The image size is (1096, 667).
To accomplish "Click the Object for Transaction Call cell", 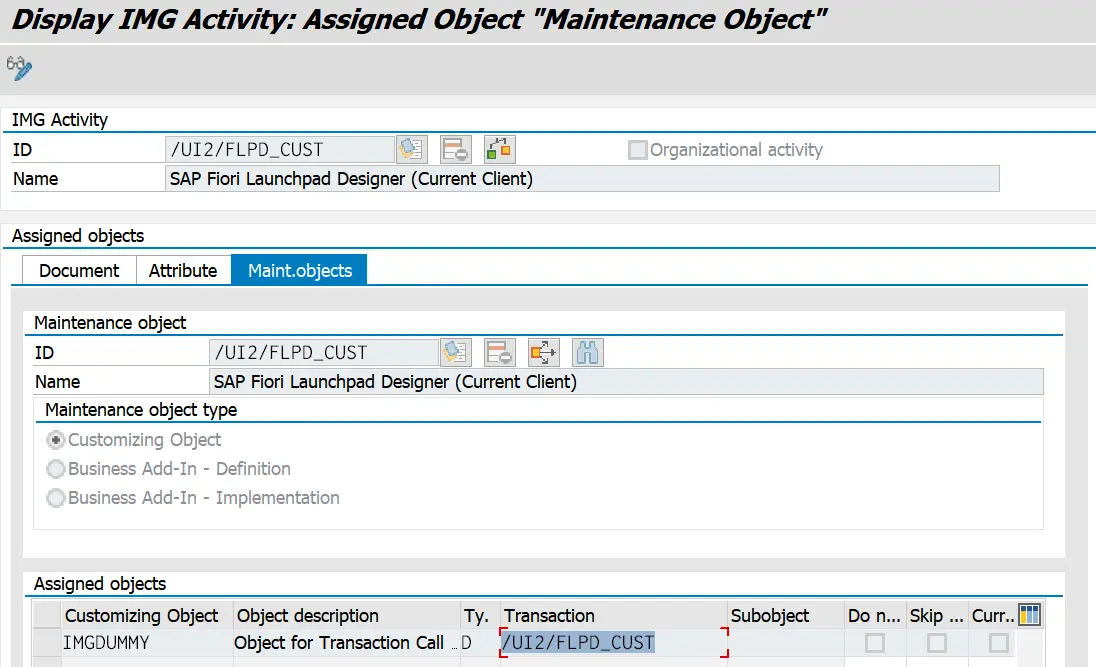I will [346, 643].
